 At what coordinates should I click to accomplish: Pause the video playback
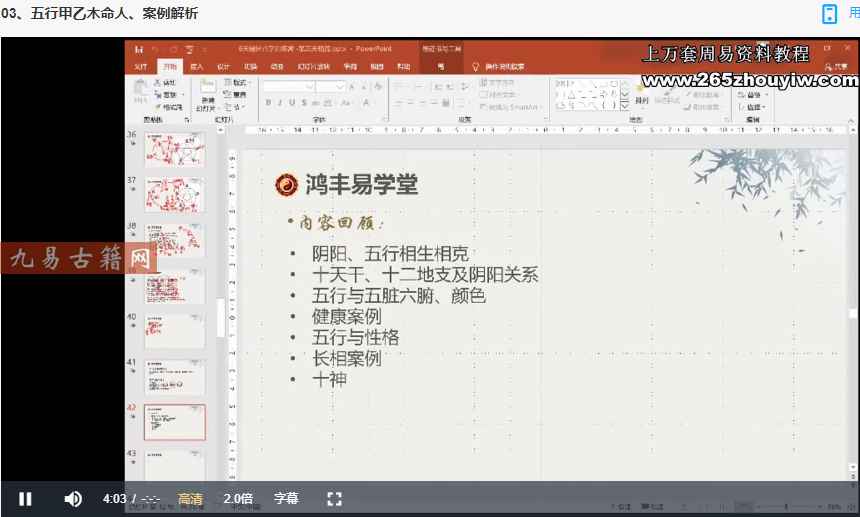(25, 498)
